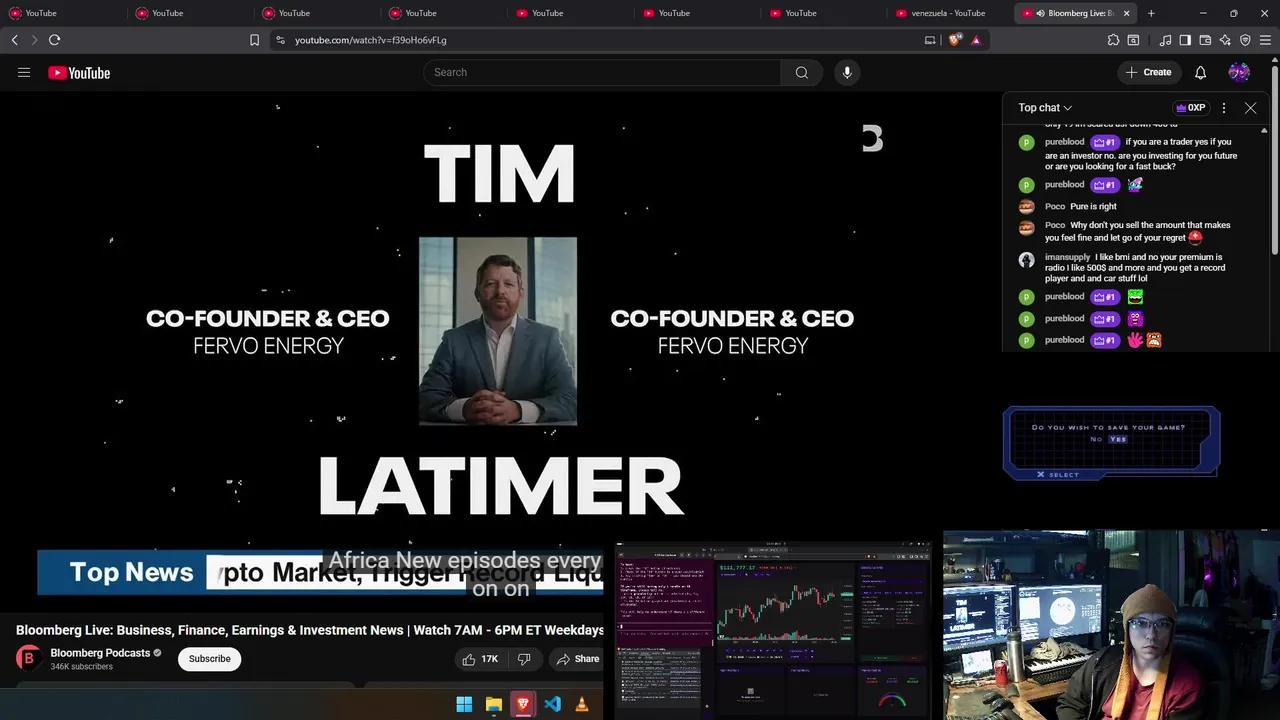Close the Bloomberg Live tab

point(1127,13)
